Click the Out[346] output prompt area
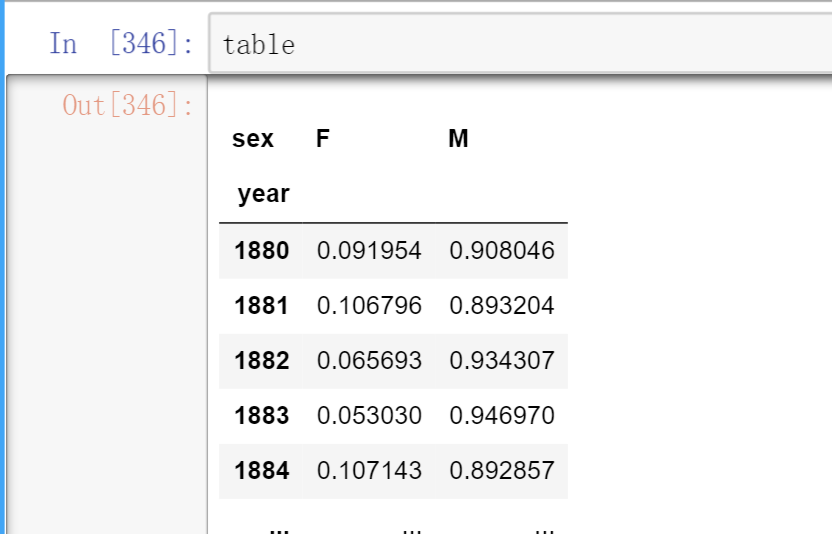 128,105
